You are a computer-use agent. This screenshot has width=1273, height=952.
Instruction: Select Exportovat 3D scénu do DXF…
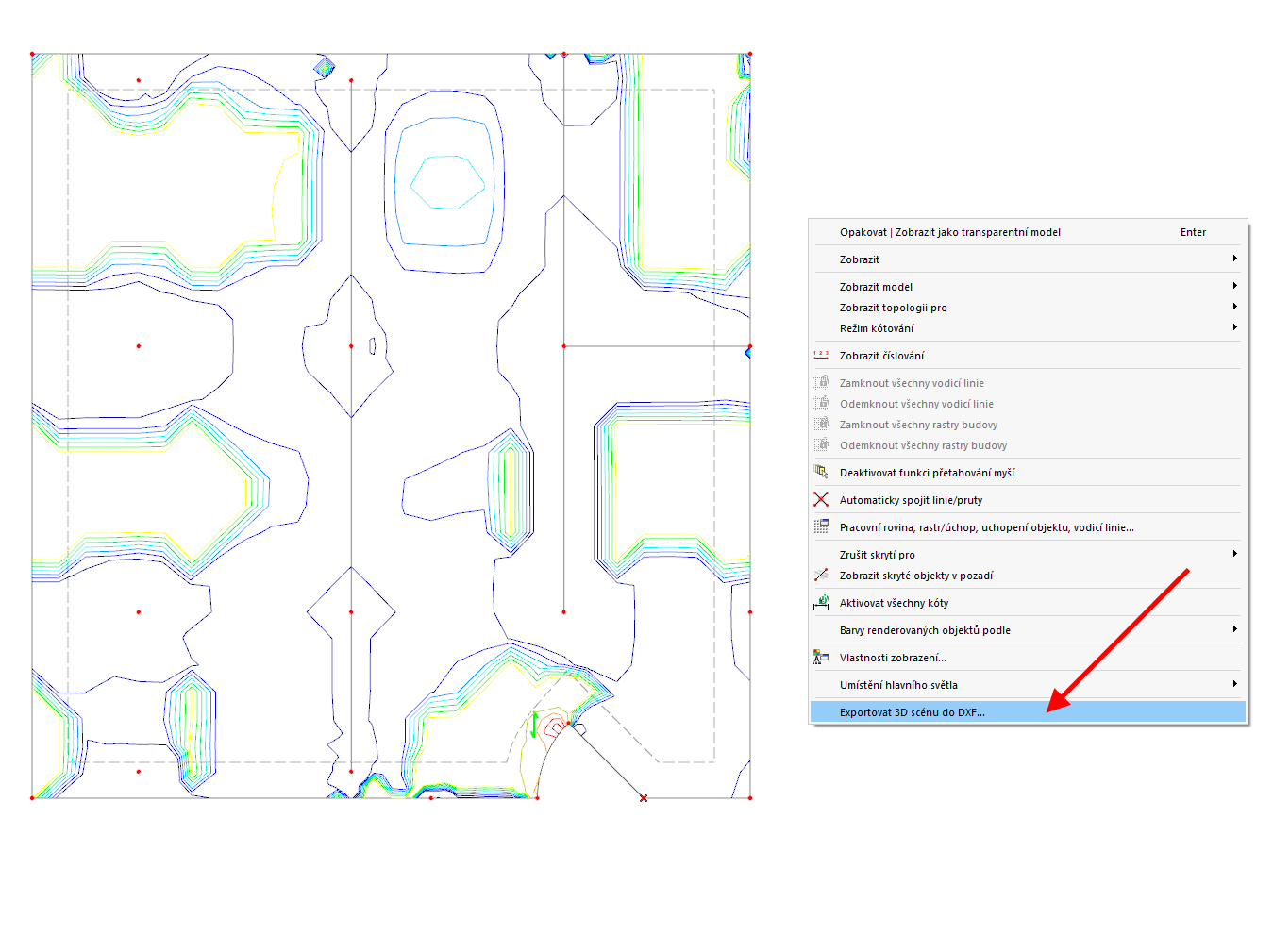click(912, 711)
